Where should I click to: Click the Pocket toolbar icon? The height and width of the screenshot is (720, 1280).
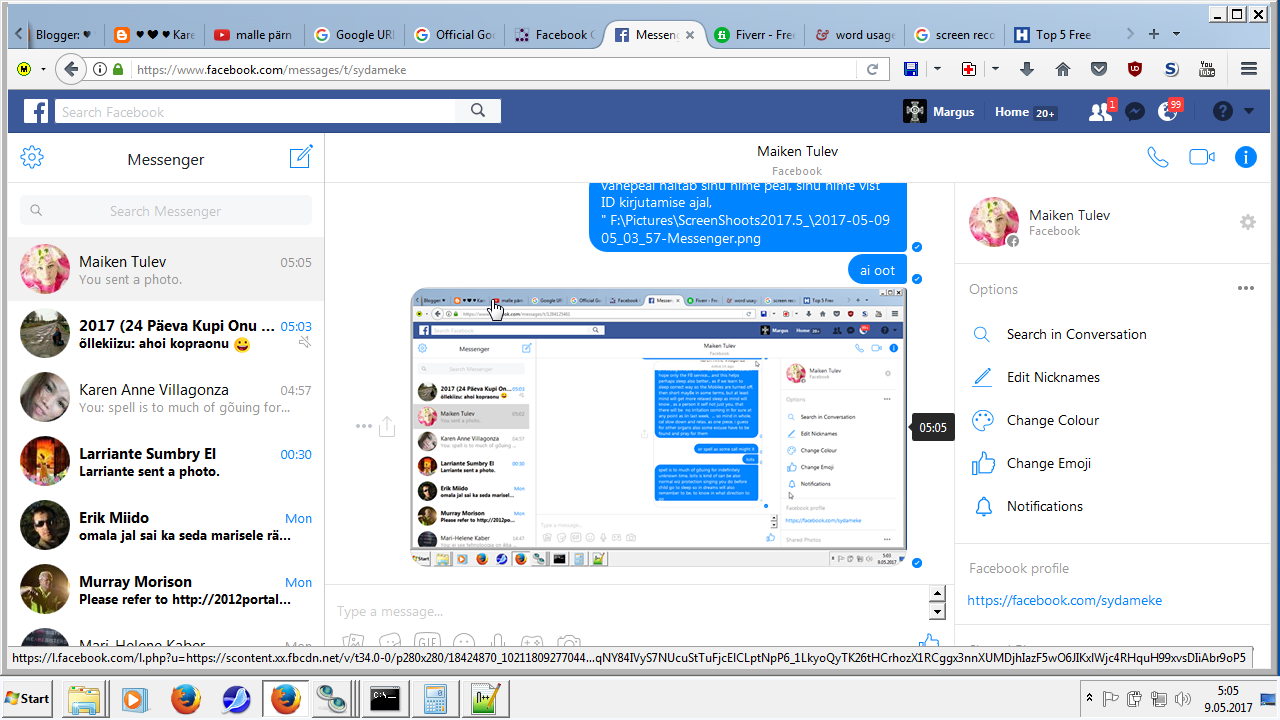click(1099, 69)
